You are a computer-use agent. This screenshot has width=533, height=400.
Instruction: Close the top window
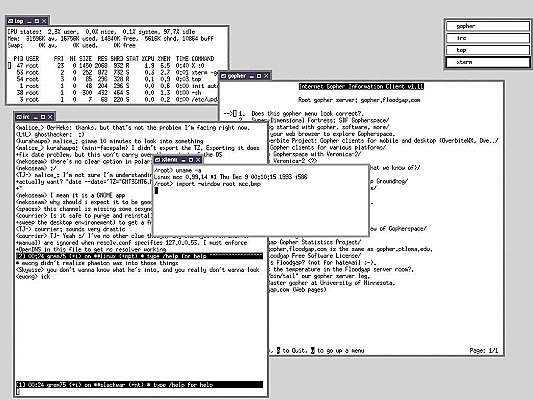click(x=44, y=21)
